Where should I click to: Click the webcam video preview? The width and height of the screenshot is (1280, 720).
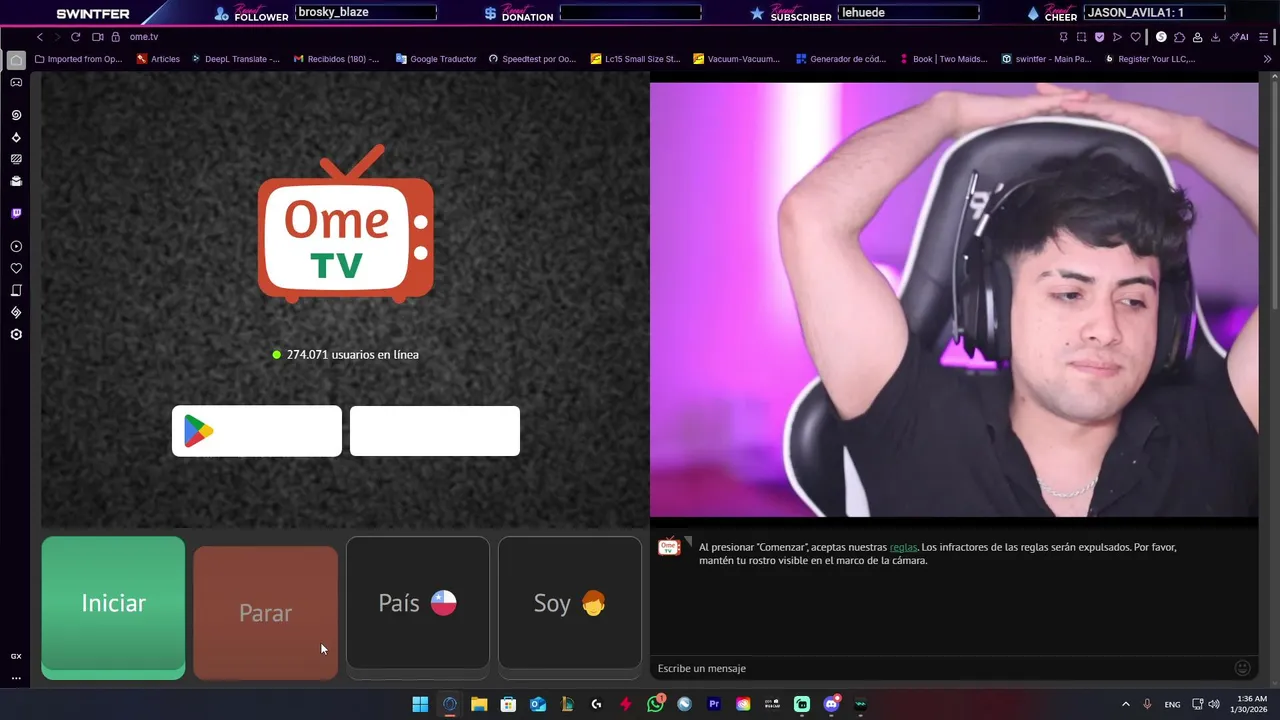pos(954,299)
